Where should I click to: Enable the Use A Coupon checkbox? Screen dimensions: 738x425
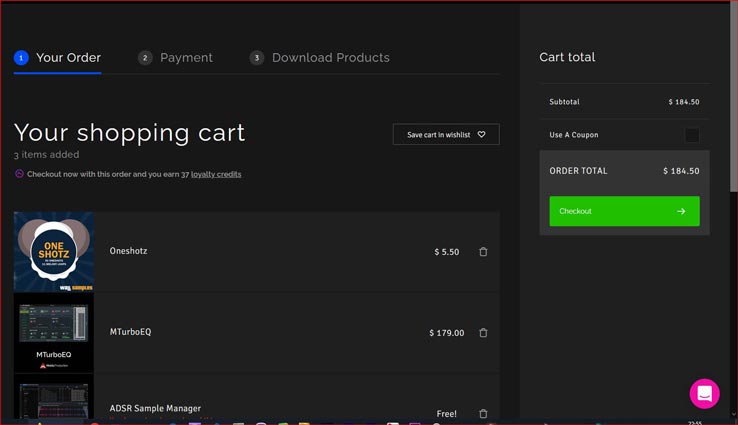692,135
